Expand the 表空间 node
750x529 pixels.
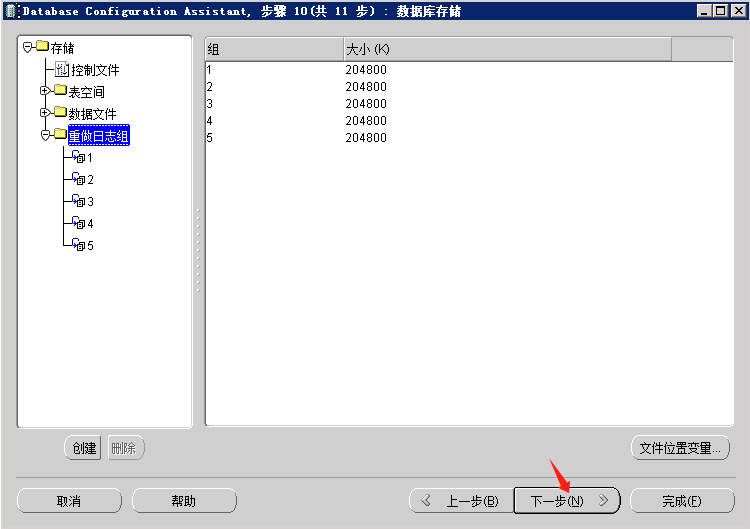[45, 90]
